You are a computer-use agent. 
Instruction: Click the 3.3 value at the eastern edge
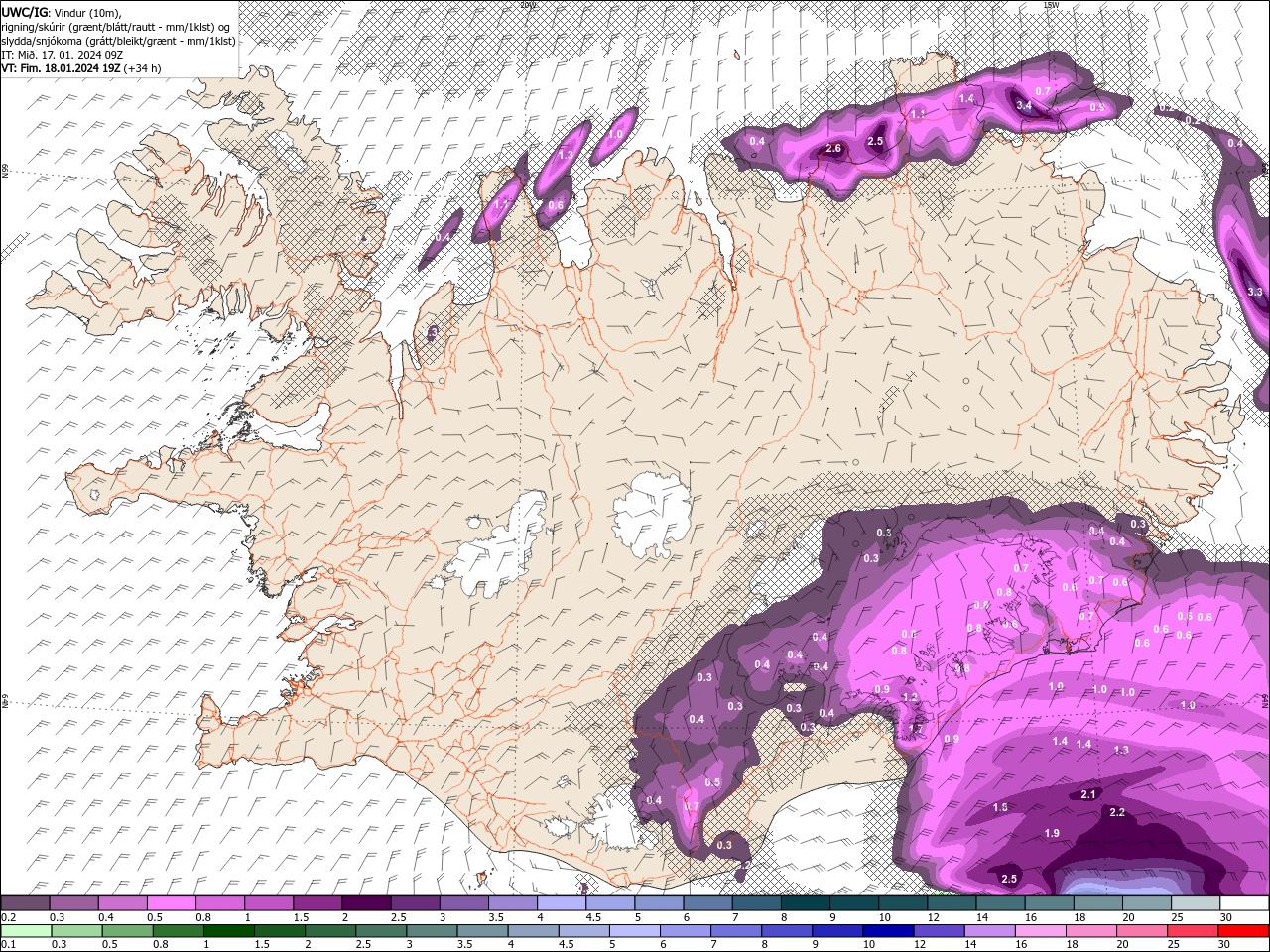(x=1254, y=292)
